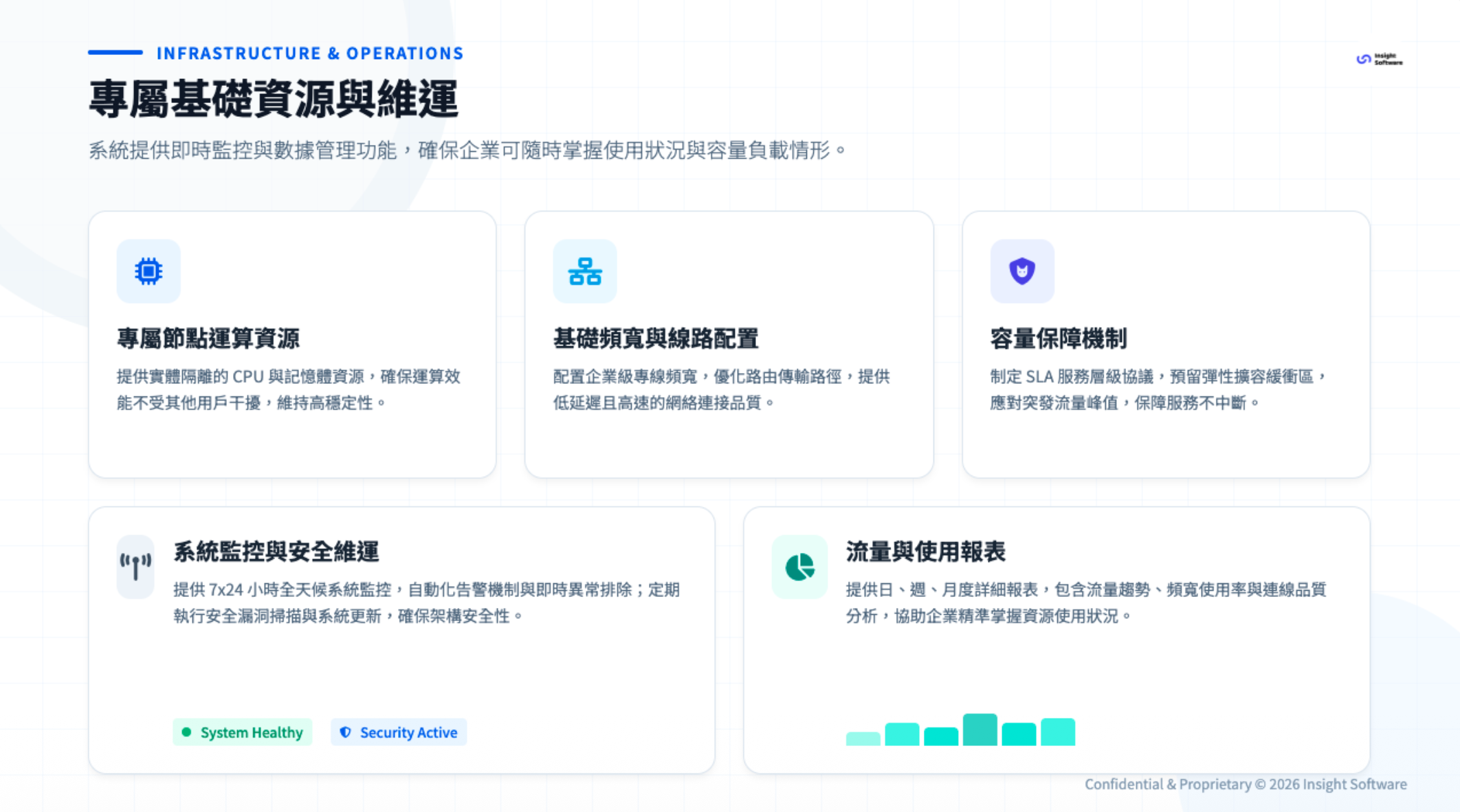Click the broadcast tower monitoring icon
1460x812 pixels.
pos(135,567)
